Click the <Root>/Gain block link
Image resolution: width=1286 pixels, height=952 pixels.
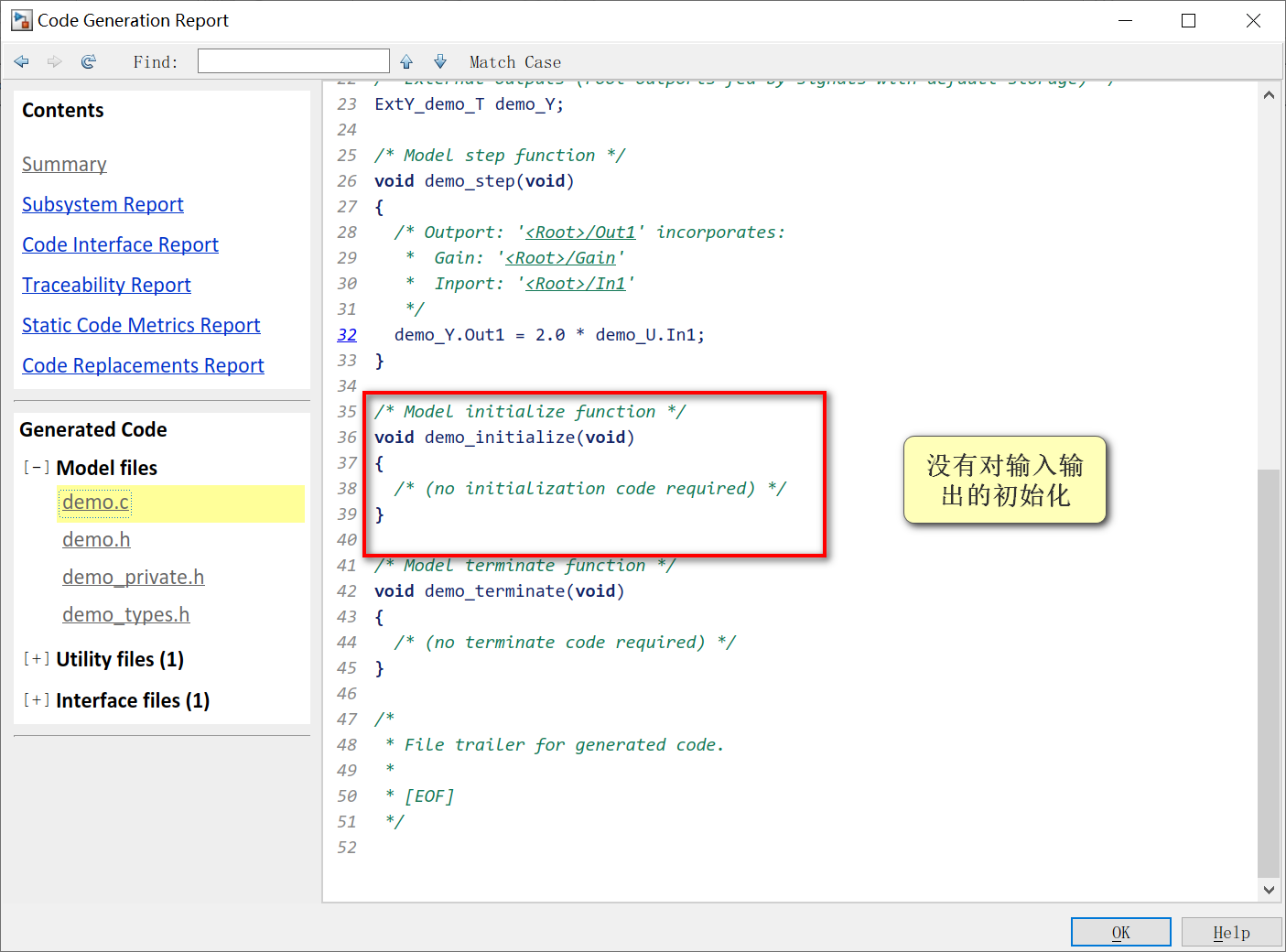560,258
